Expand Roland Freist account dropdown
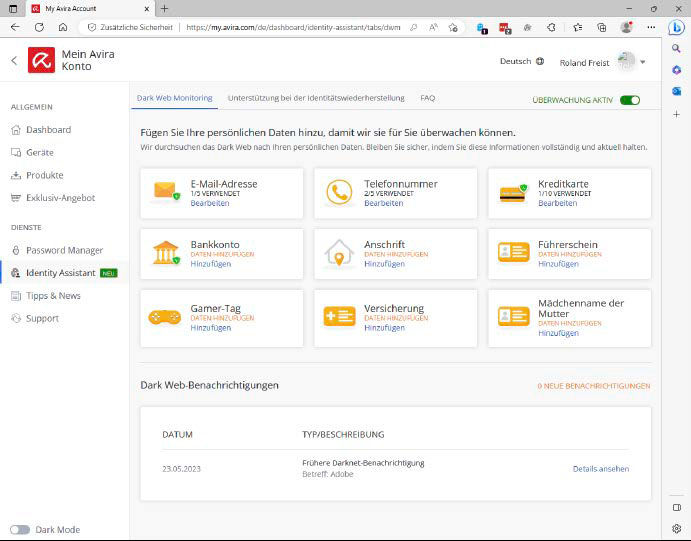Viewport: 691px width, 541px height. (x=643, y=62)
